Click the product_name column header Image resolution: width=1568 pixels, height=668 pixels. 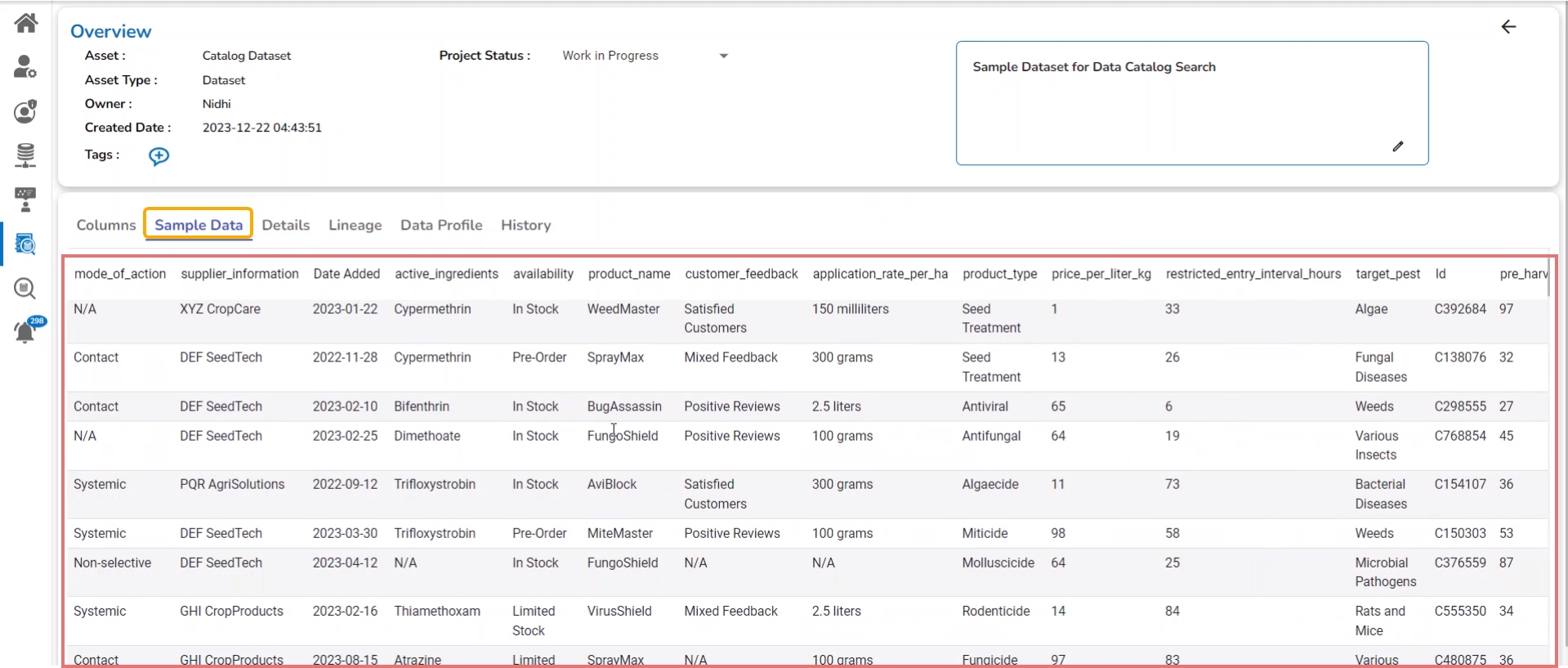(x=628, y=274)
